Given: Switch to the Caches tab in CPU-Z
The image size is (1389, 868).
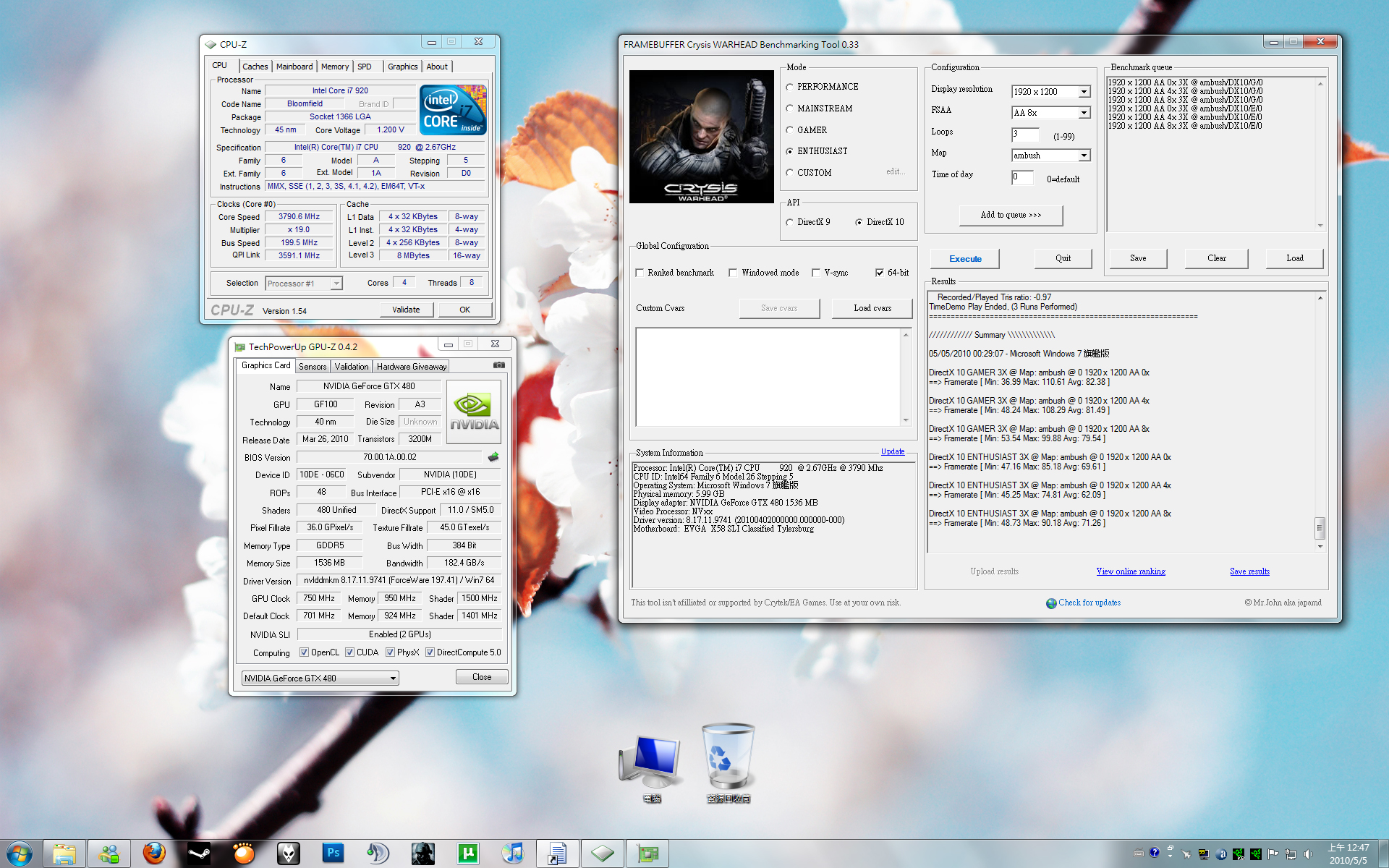Looking at the screenshot, I should click(255, 67).
